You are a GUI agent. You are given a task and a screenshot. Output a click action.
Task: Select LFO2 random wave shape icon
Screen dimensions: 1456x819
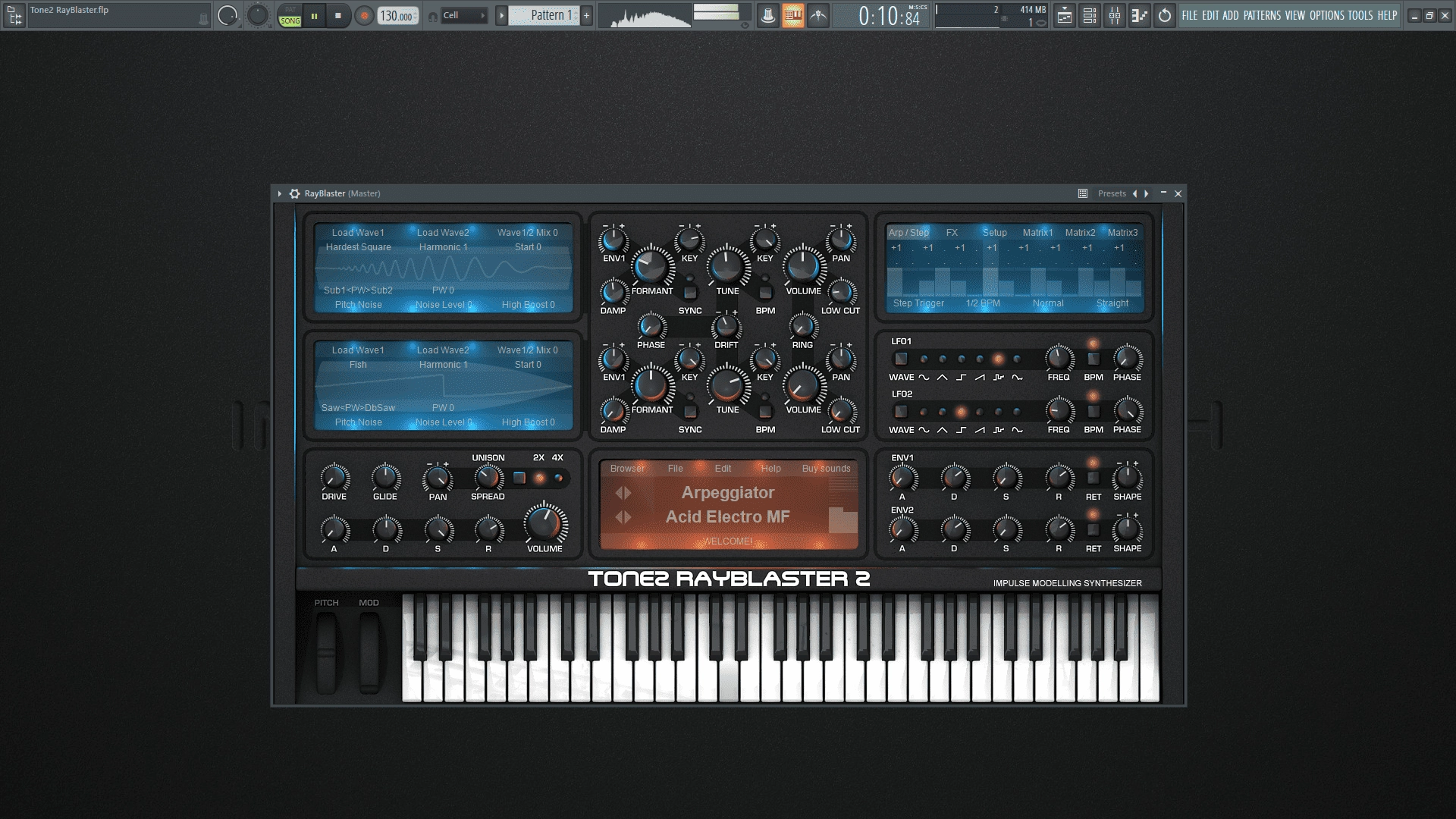coord(999,430)
